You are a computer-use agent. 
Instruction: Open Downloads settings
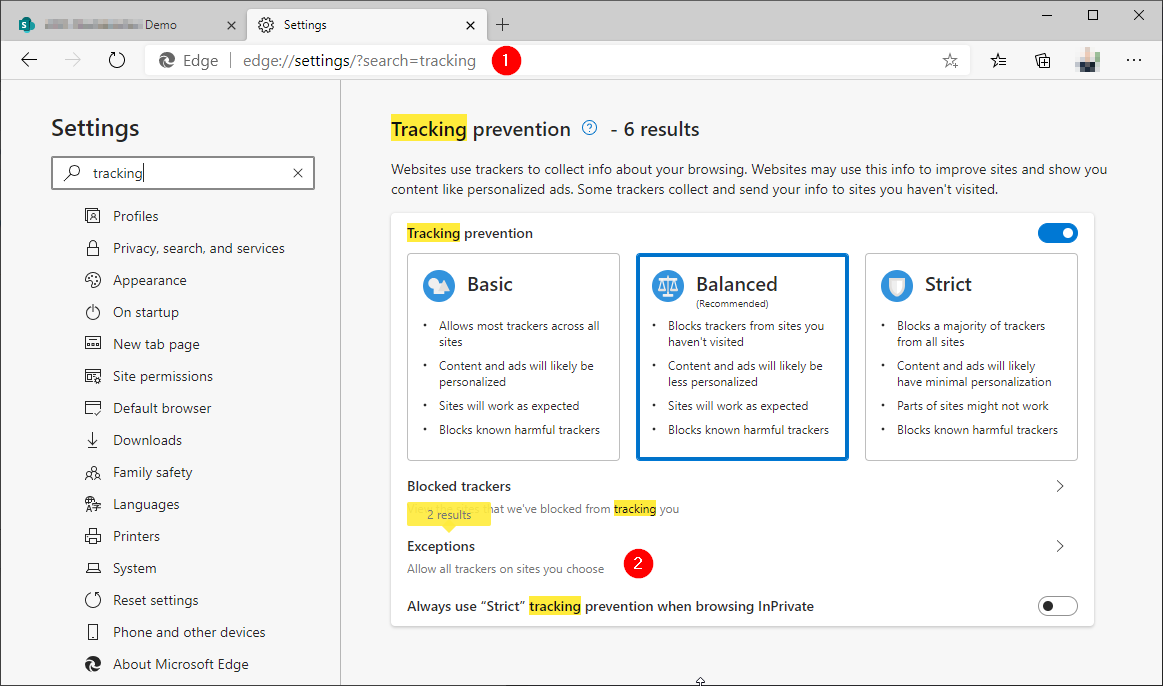pos(148,440)
